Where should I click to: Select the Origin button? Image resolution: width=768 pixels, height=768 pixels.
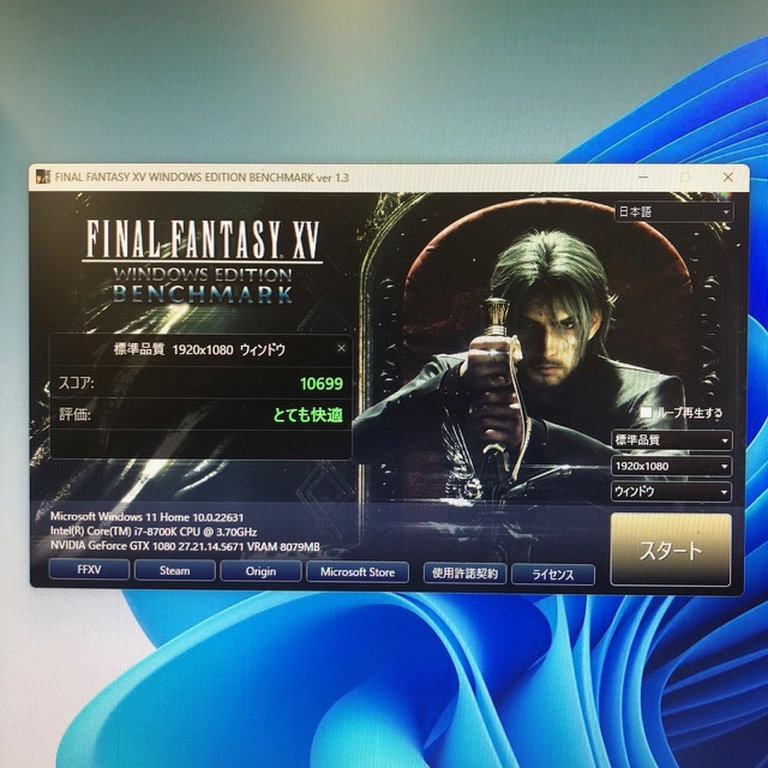click(261, 572)
